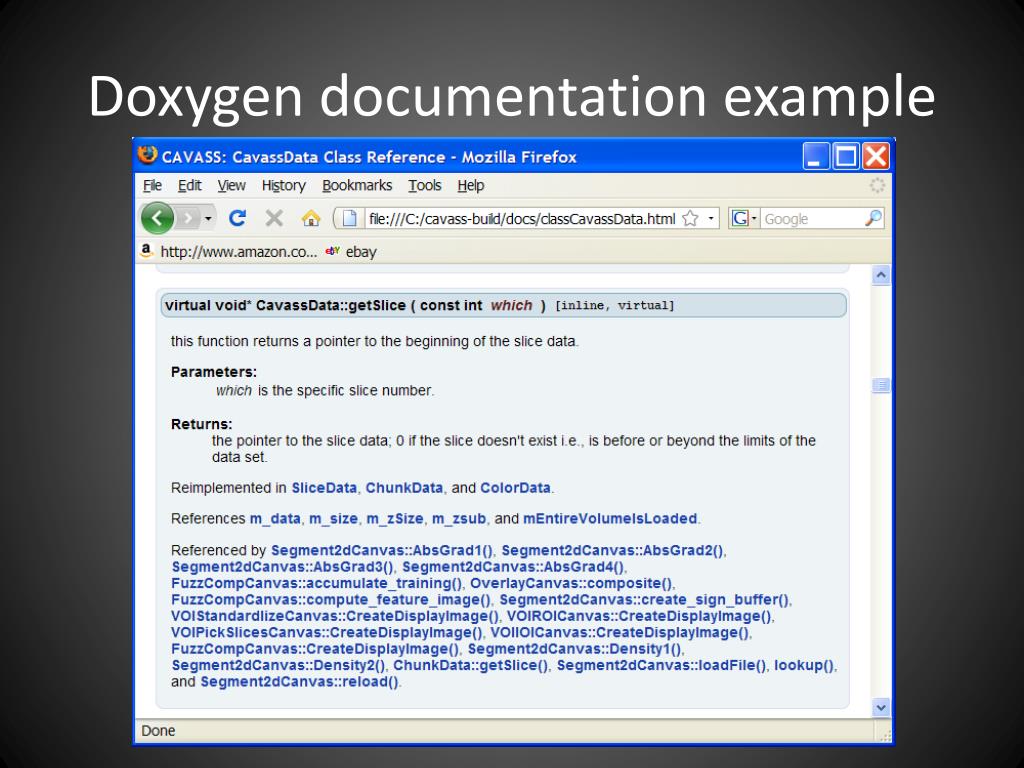Open VOIROICanvas::CreateDisplayImage() link
This screenshot has height=768, width=1024.
tap(639, 616)
